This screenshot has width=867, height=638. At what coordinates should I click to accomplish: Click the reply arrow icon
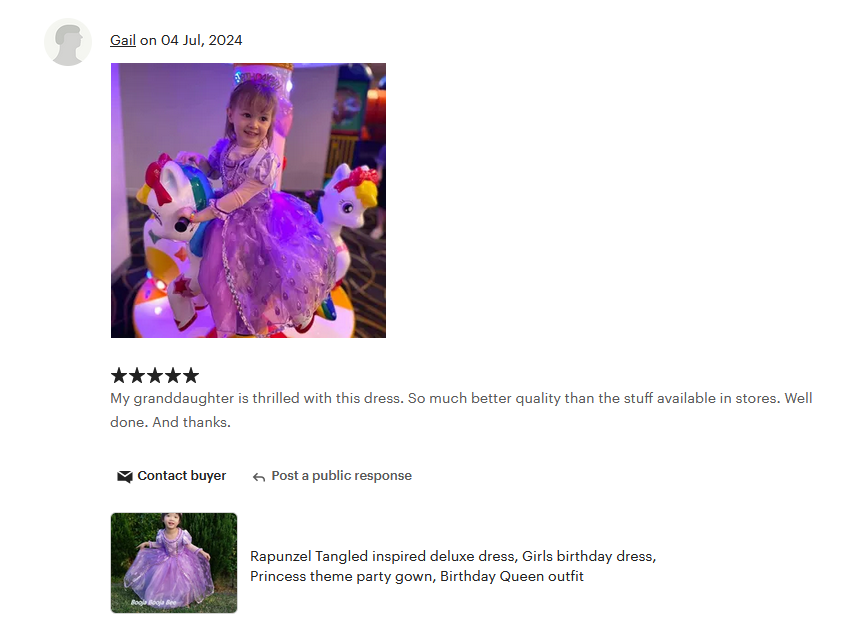point(259,477)
